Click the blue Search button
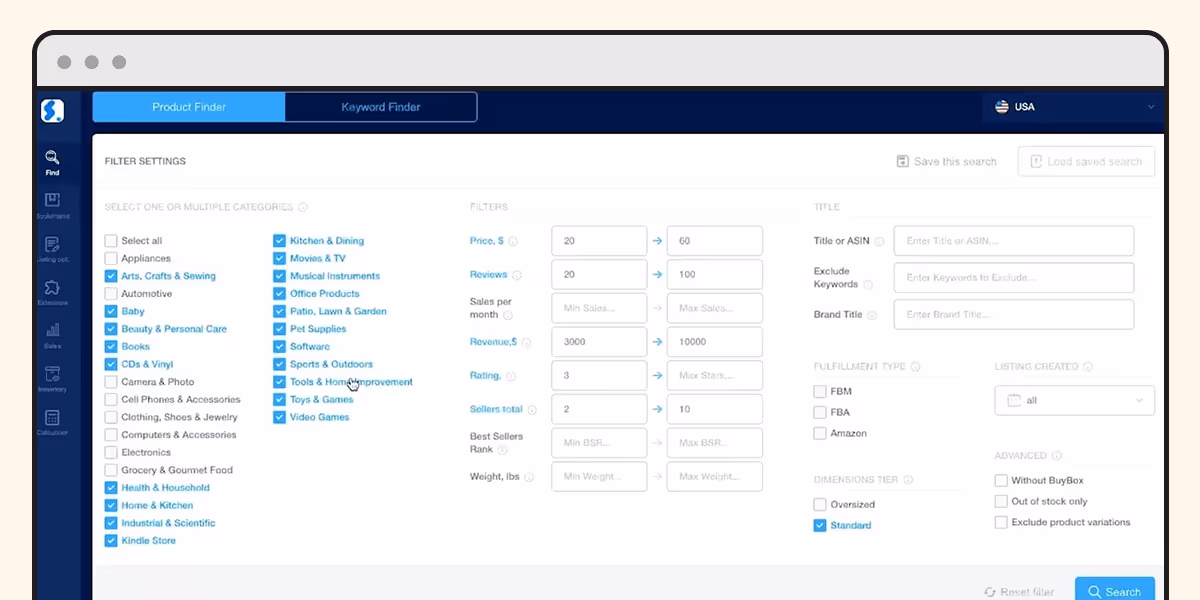1200x600 pixels. pyautogui.click(x=1115, y=591)
